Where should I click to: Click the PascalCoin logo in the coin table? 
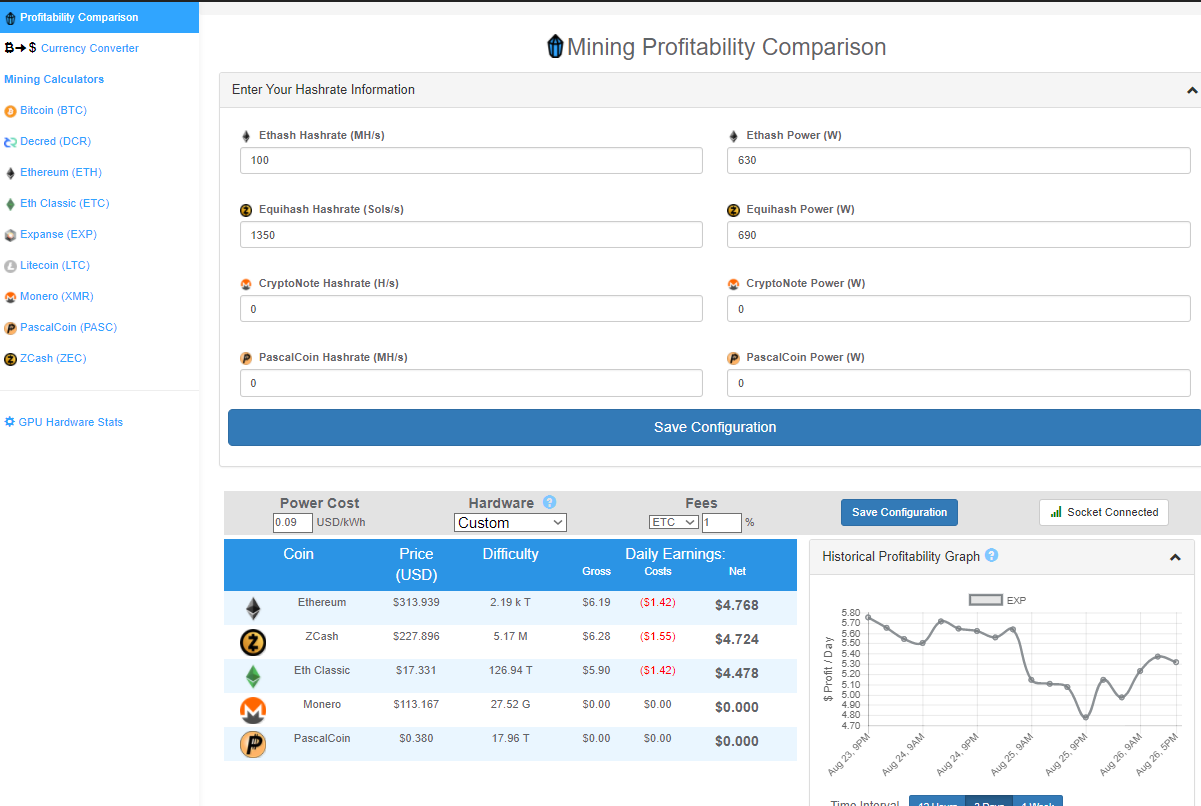point(253,744)
